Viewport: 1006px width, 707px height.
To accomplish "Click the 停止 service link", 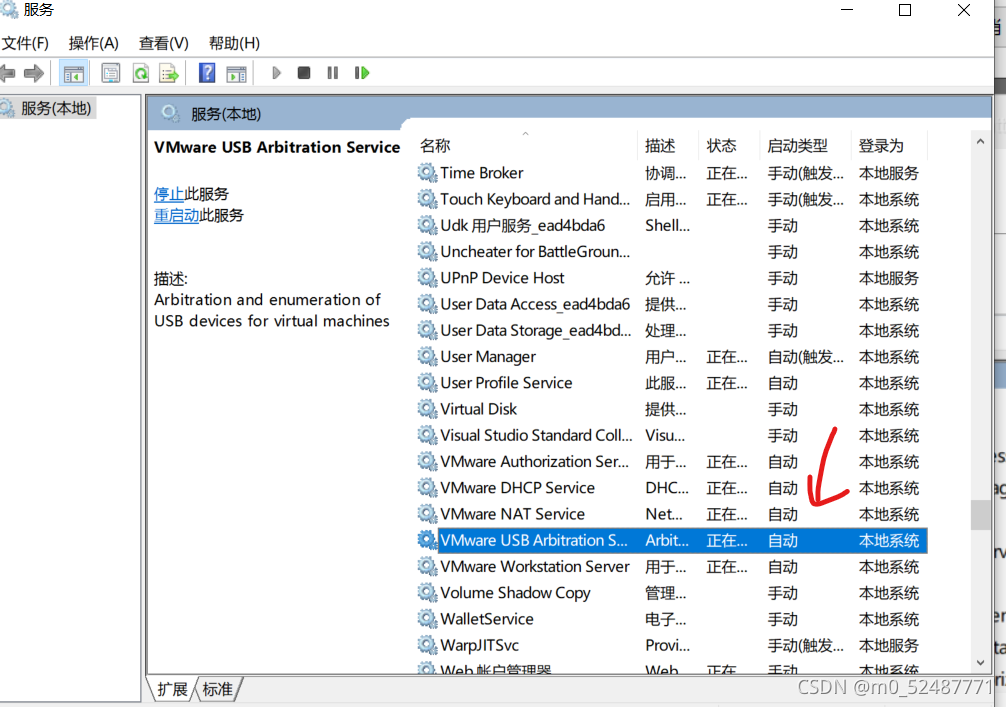I will point(169,194).
